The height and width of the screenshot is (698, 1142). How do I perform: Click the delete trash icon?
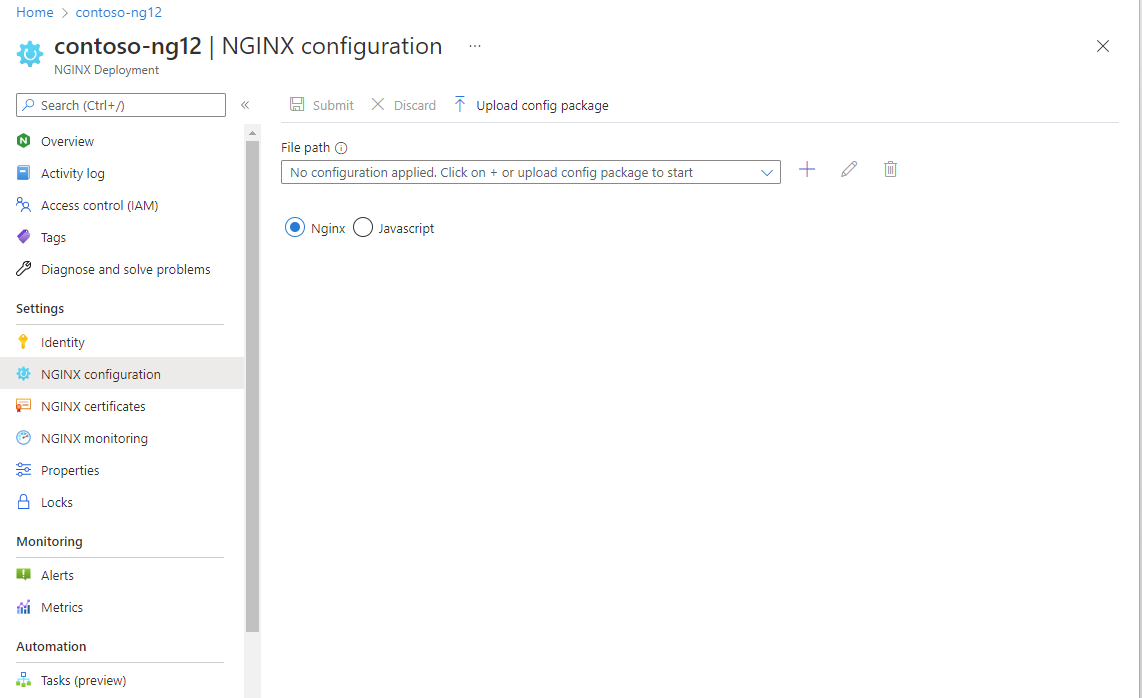(890, 170)
